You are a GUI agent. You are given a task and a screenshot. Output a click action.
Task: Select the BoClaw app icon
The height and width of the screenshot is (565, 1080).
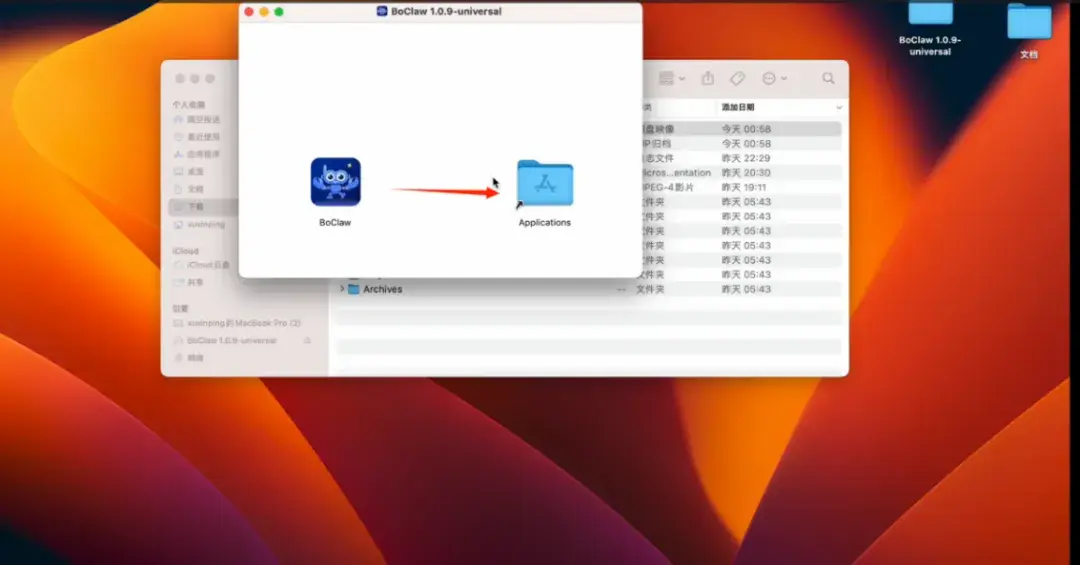[x=335, y=182]
